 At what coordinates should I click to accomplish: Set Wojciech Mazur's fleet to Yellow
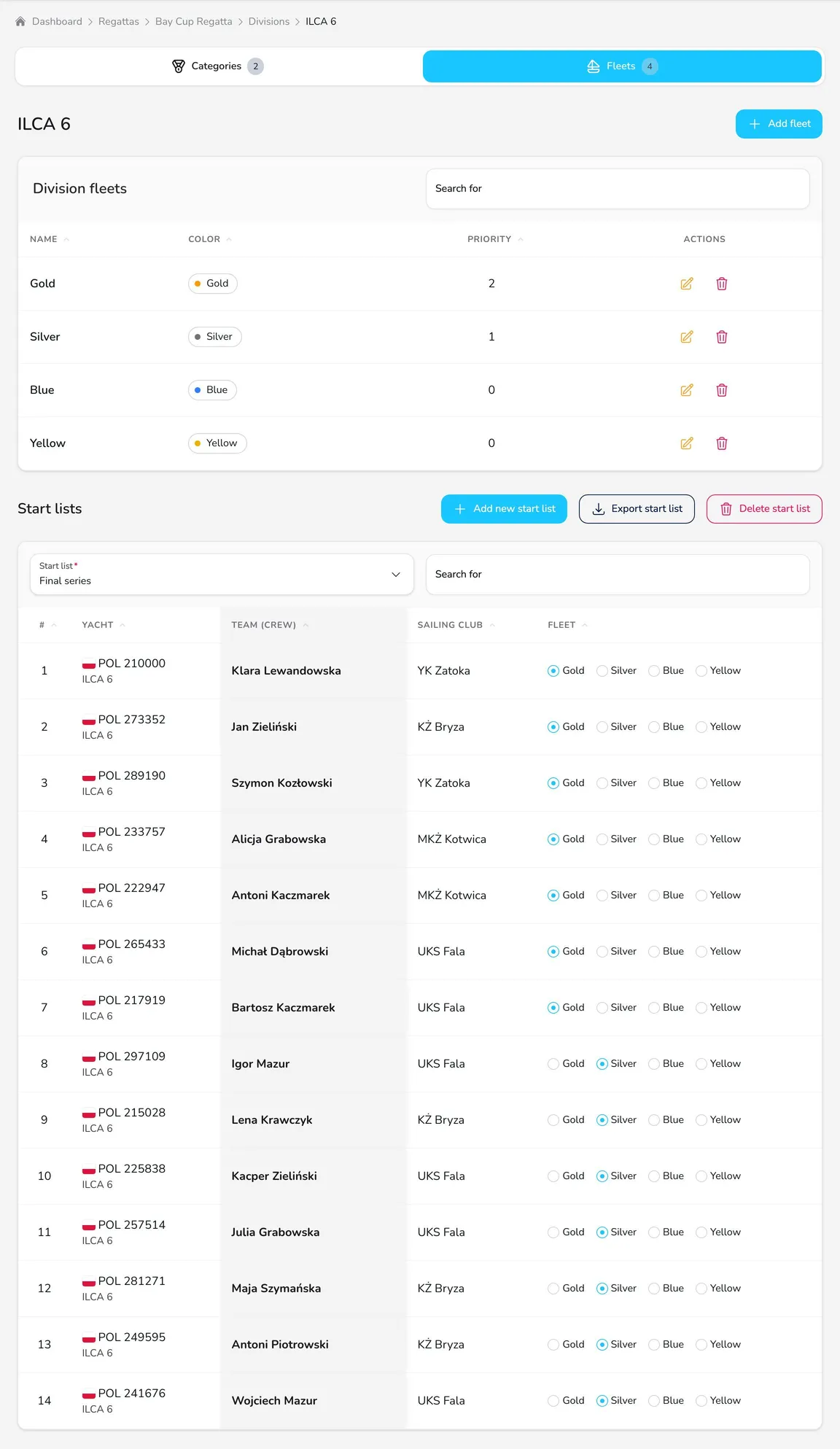coord(701,1401)
